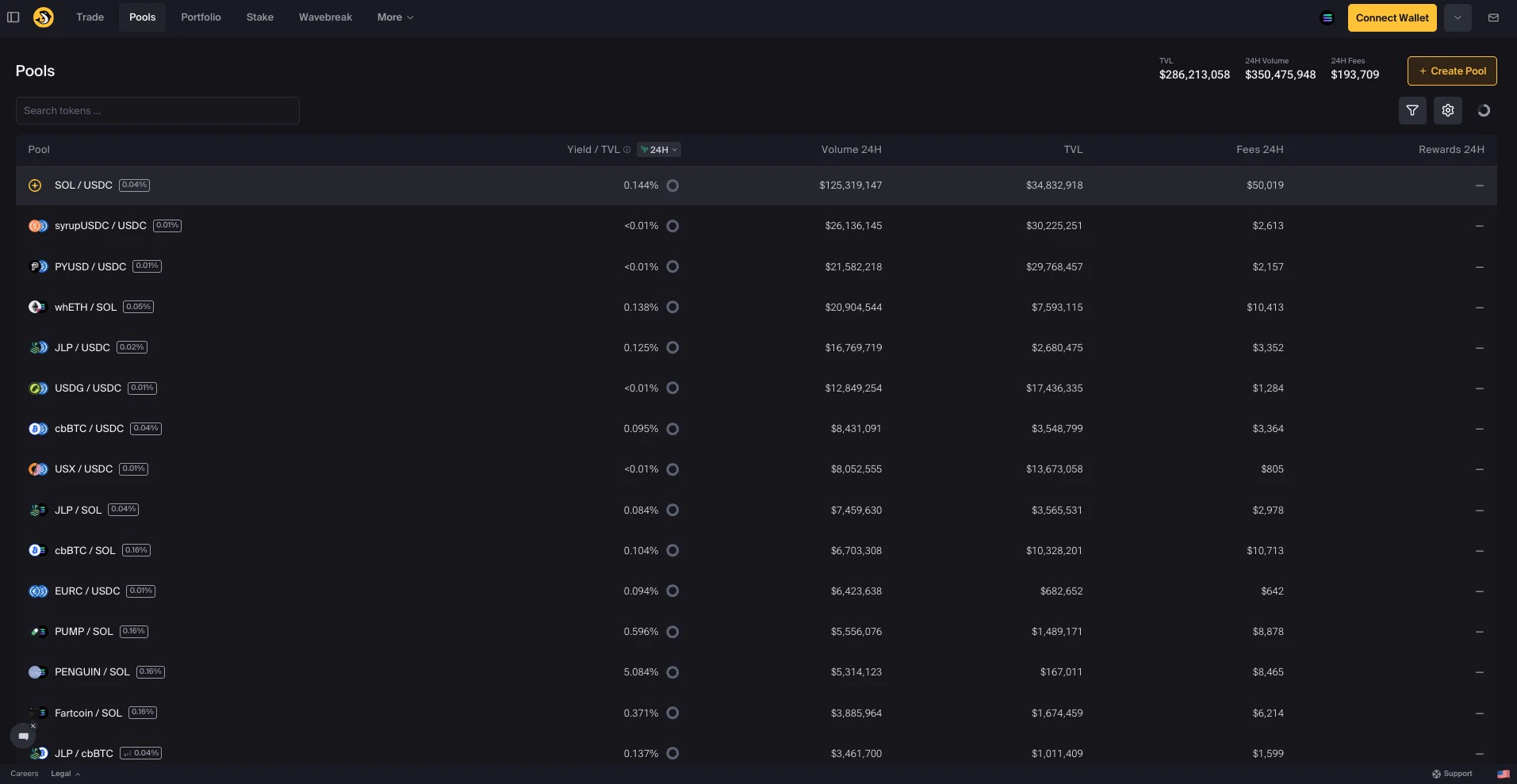Click the Yield / TVL info icon
Screen dimensions: 1517x784
click(627, 150)
